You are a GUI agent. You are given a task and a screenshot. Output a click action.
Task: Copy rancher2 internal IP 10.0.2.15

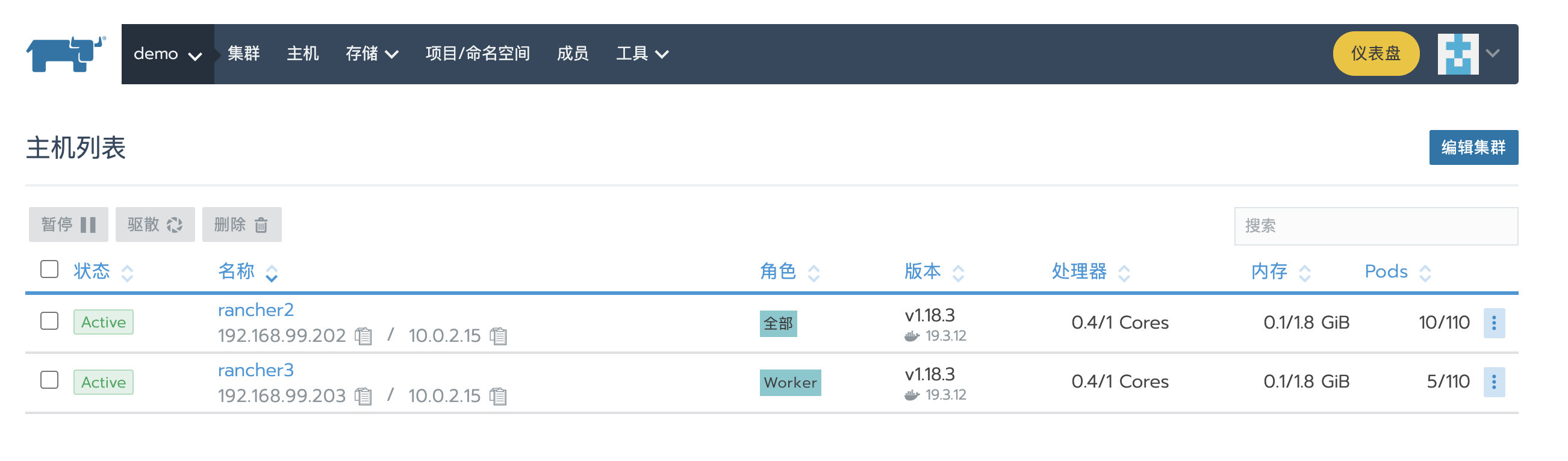click(x=499, y=336)
